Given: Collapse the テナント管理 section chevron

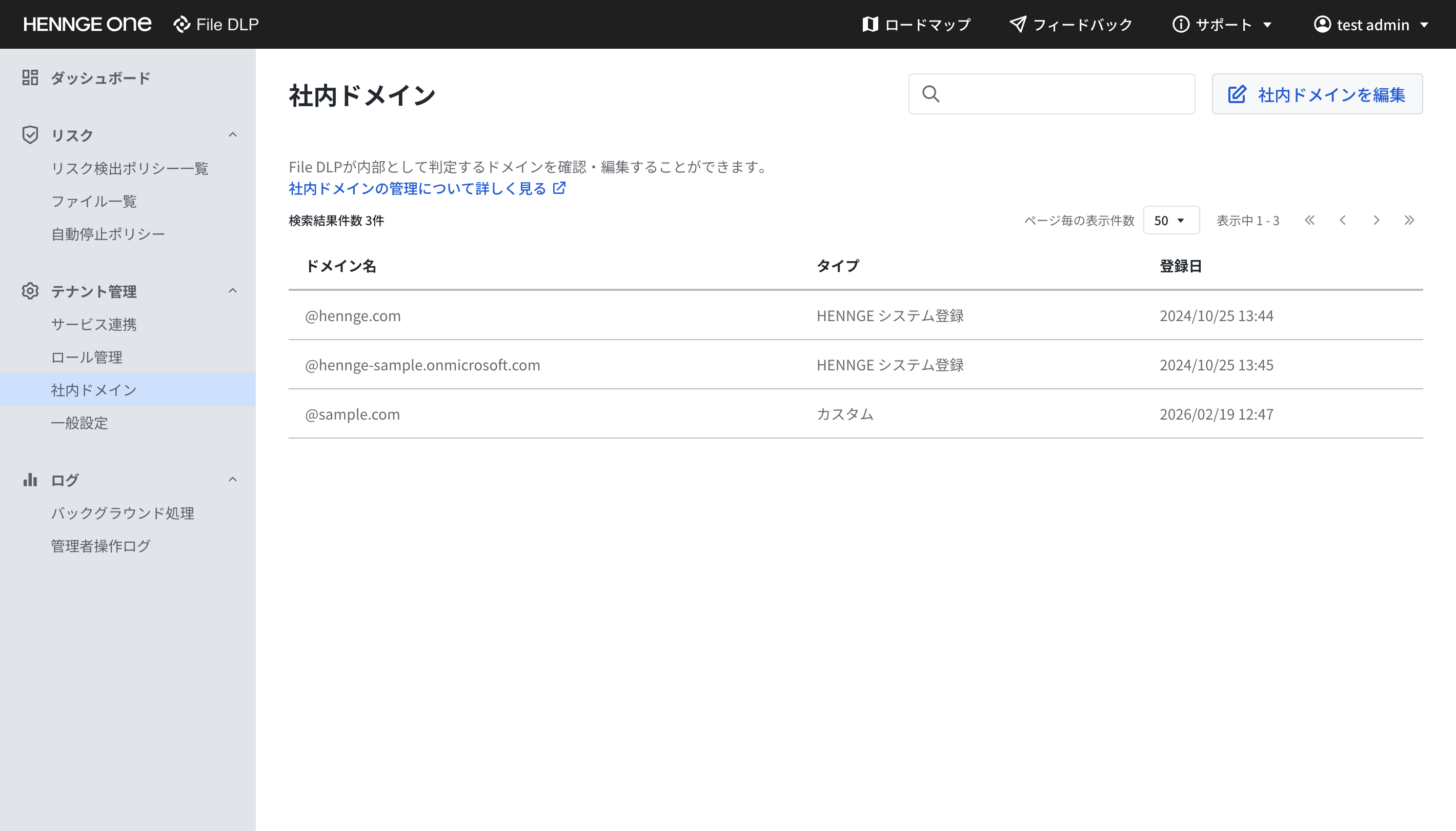Looking at the screenshot, I should tap(233, 291).
